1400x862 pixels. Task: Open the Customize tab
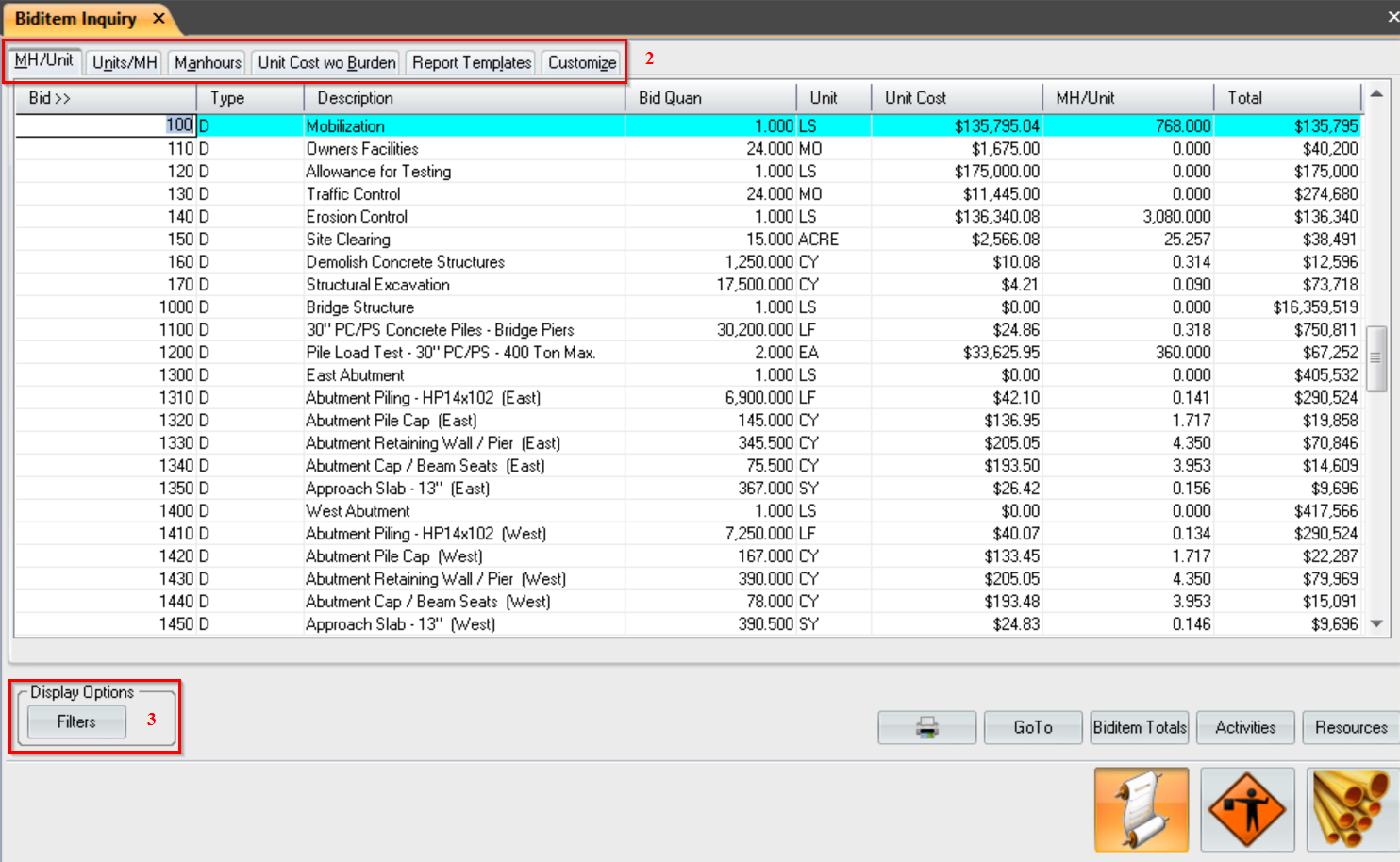[x=582, y=62]
